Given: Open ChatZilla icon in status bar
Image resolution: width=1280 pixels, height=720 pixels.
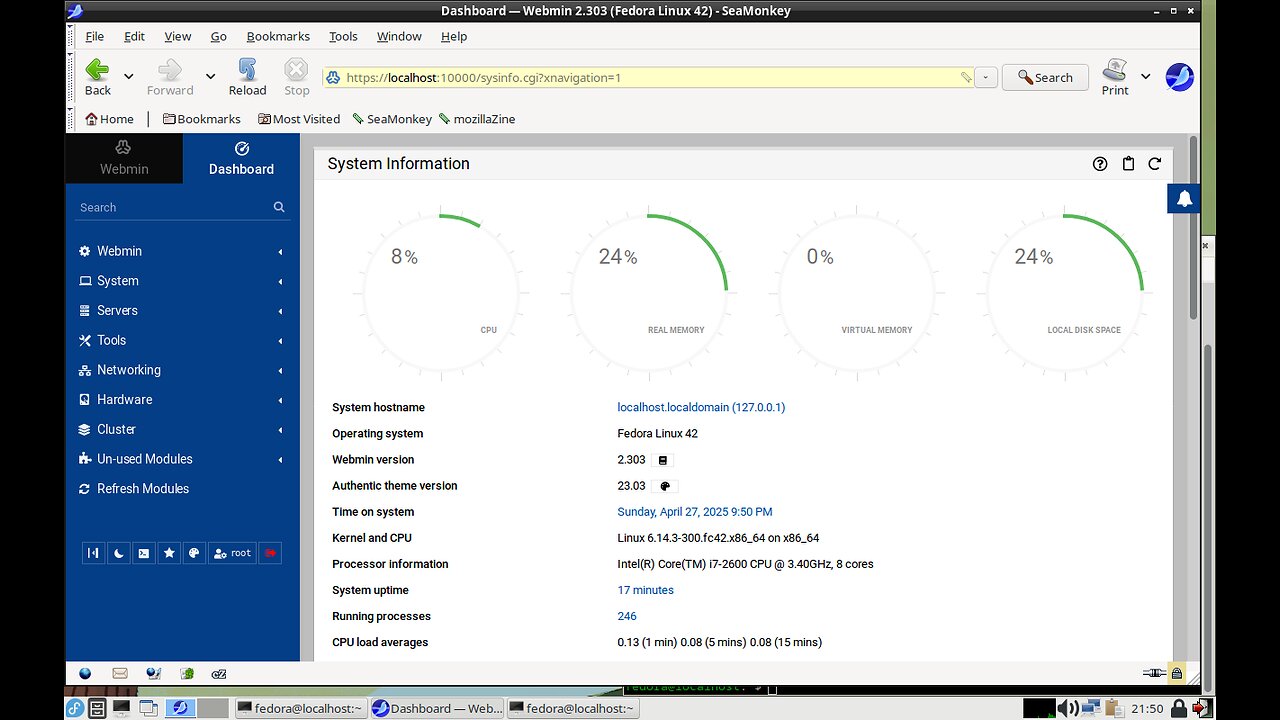Looking at the screenshot, I should 220,674.
